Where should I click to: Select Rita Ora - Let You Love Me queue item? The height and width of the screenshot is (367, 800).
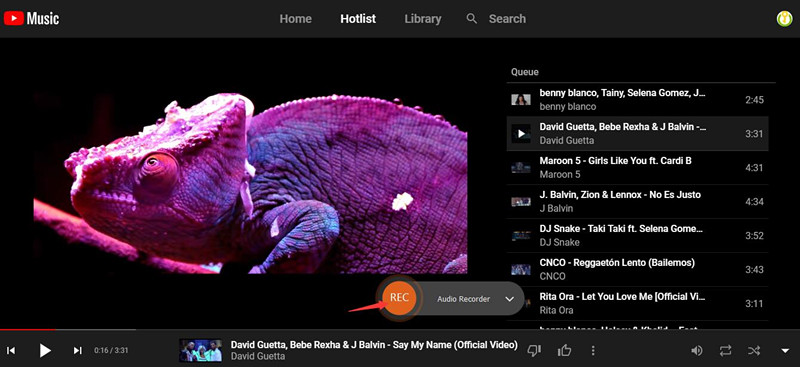coord(637,303)
